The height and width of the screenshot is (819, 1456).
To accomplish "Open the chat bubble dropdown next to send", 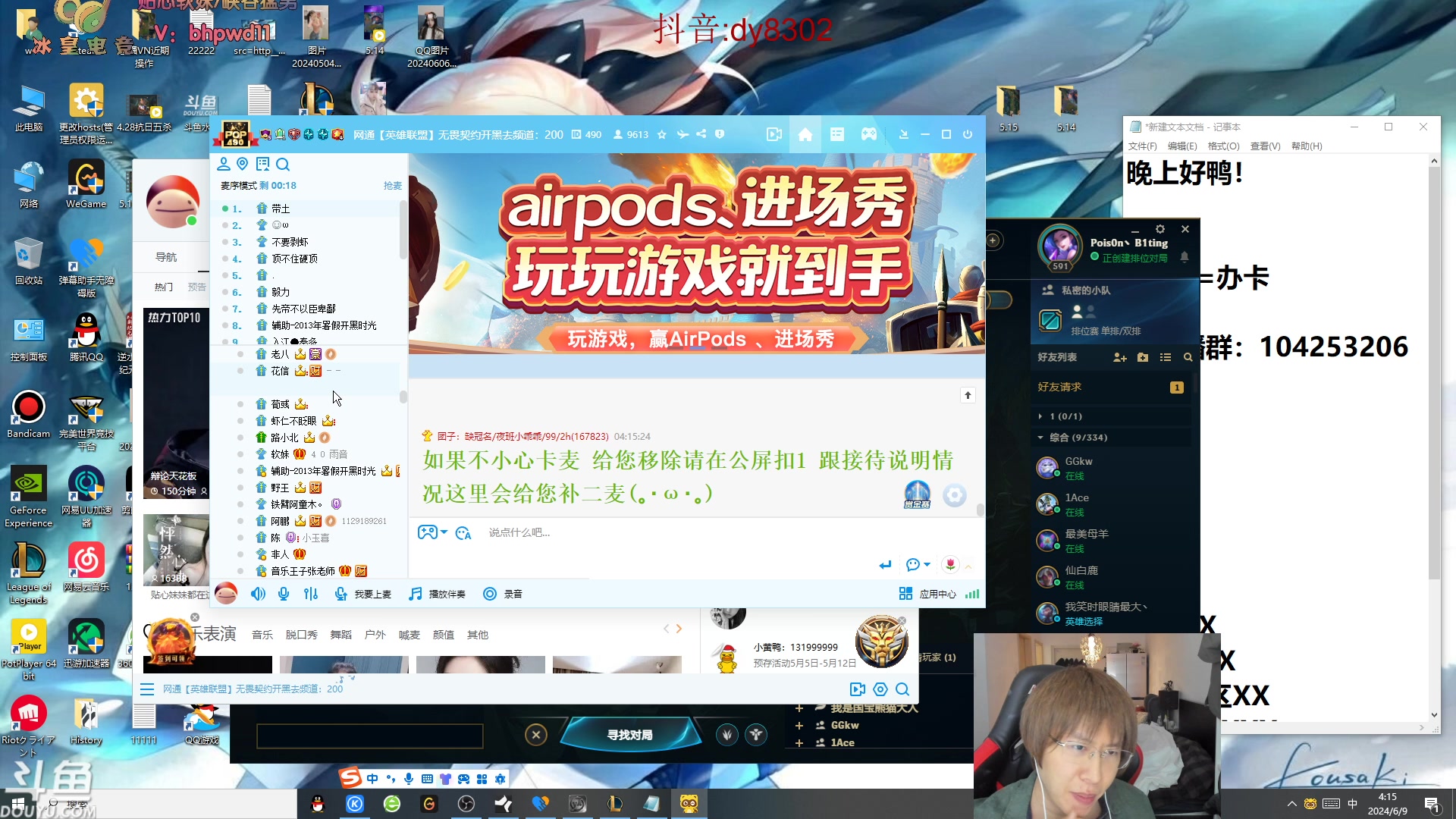I will [x=918, y=565].
